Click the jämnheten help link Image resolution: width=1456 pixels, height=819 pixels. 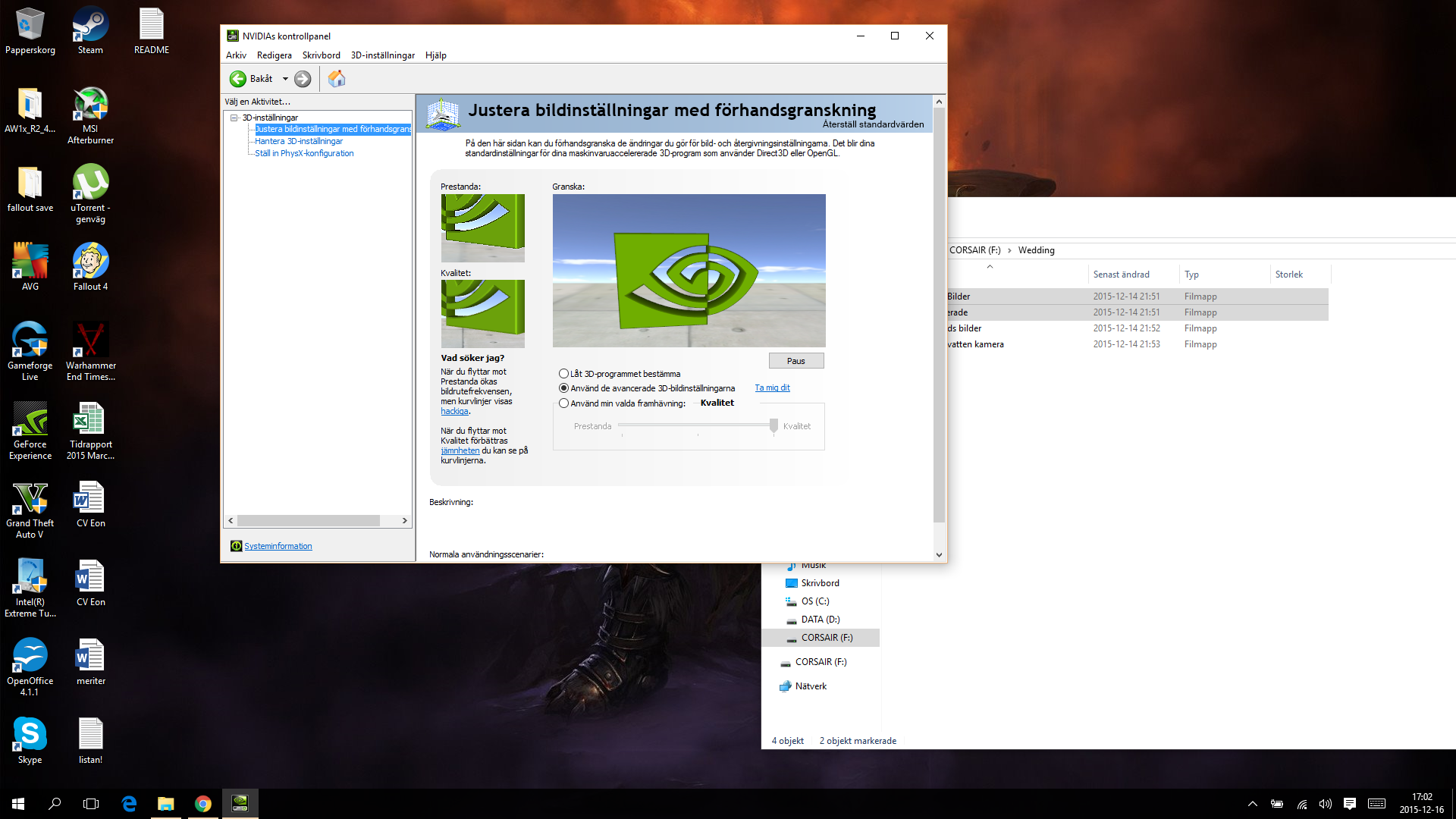pyautogui.click(x=460, y=450)
